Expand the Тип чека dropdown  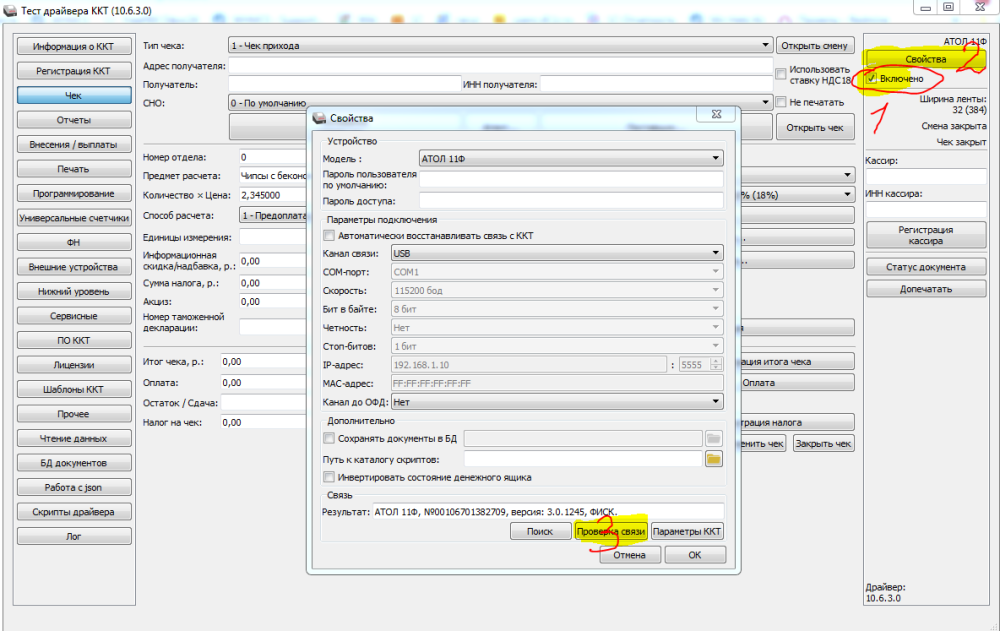click(501, 45)
